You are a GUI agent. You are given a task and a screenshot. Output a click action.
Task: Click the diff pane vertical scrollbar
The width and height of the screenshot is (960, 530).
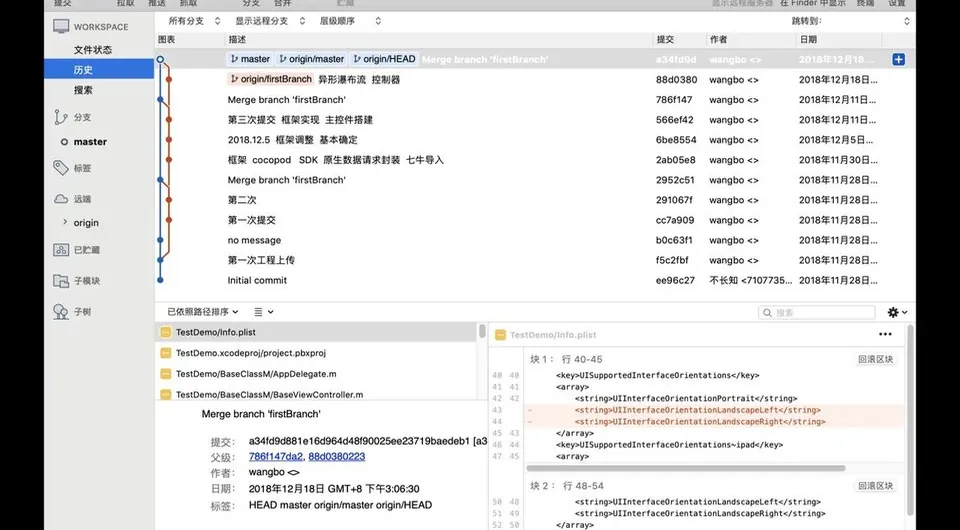point(910,420)
